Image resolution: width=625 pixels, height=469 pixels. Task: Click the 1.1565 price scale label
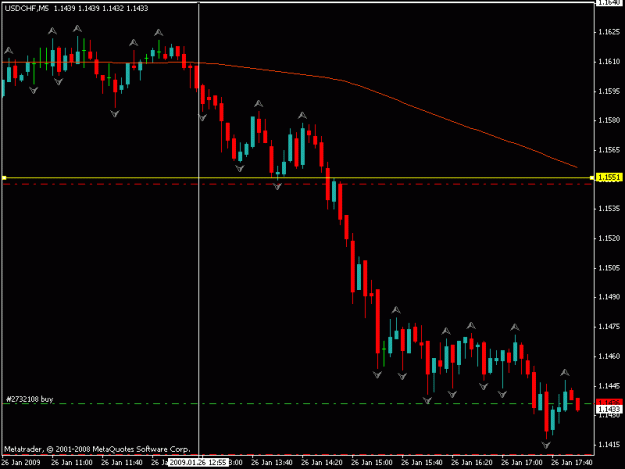click(x=609, y=150)
